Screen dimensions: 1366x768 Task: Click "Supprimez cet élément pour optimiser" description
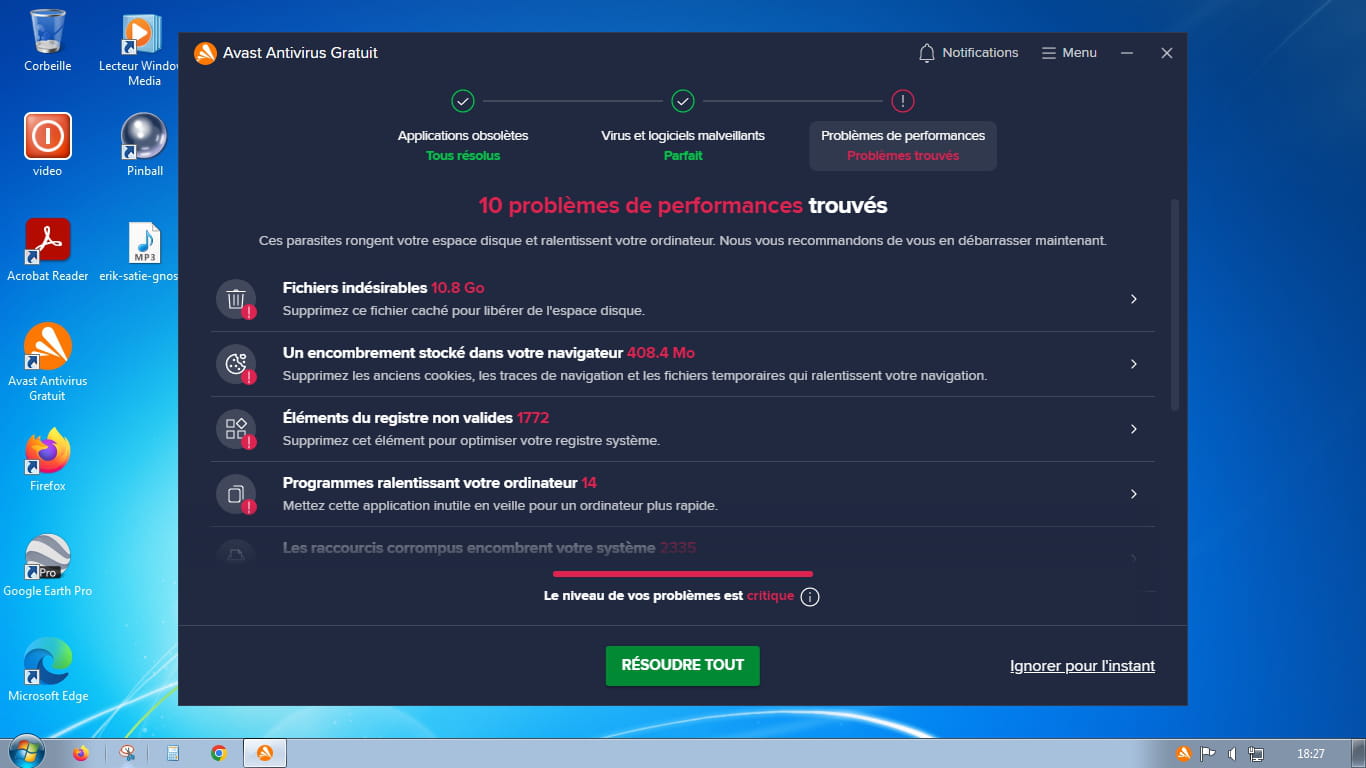click(x=471, y=441)
